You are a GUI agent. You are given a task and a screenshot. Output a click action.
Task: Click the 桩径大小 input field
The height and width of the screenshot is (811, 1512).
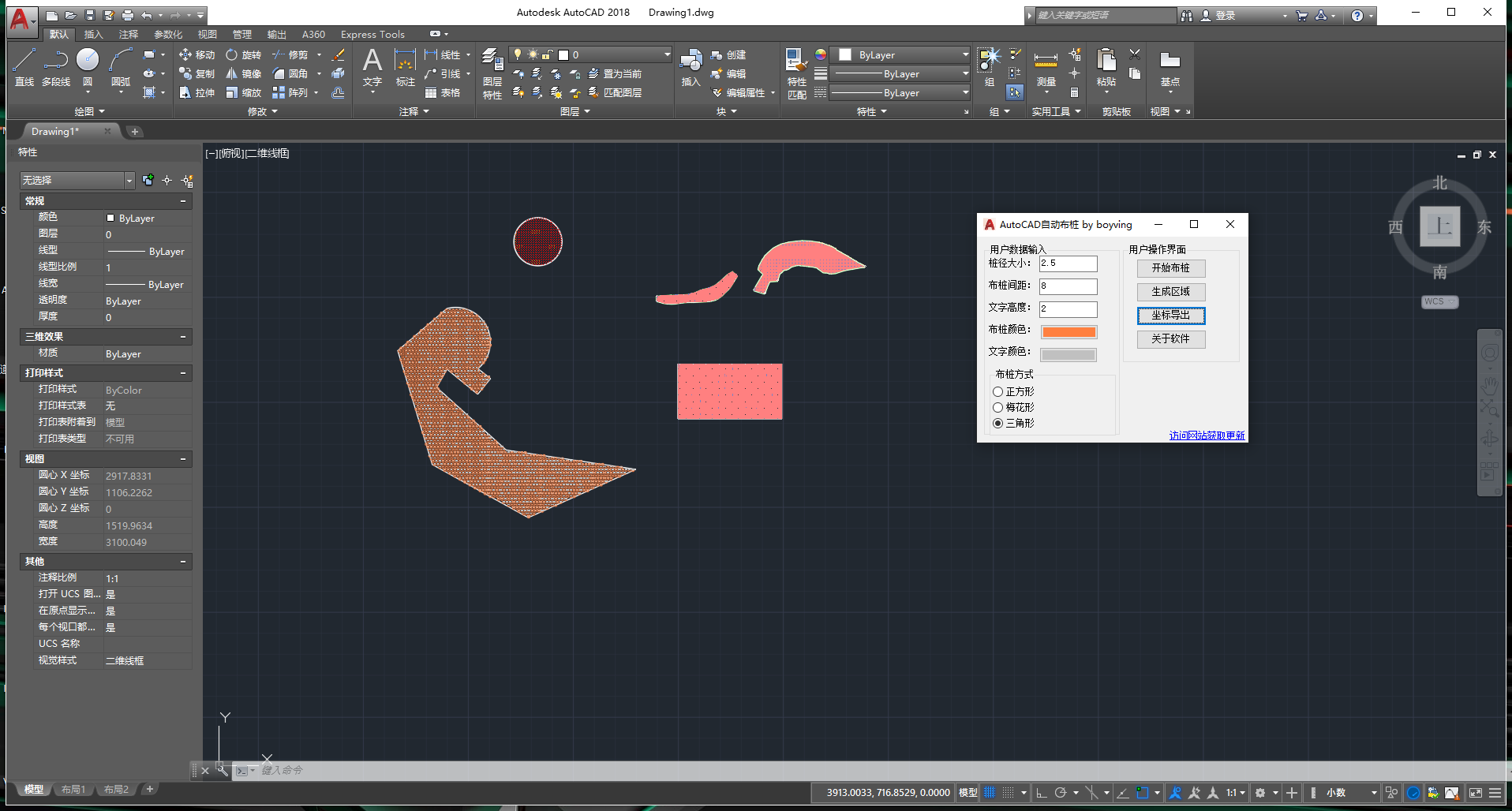(x=1068, y=263)
